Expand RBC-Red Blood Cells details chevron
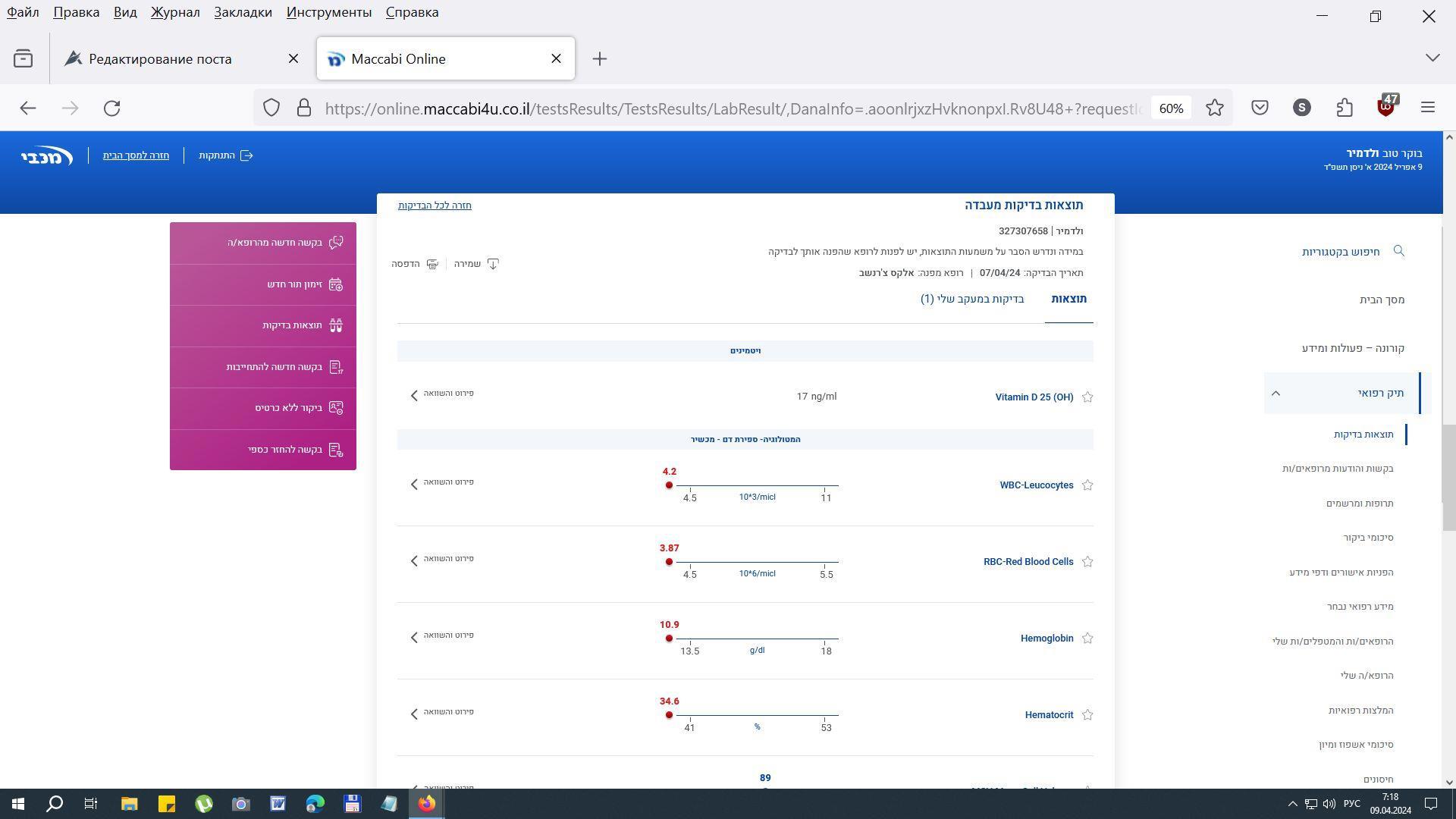This screenshot has width=1456, height=819. [x=414, y=560]
